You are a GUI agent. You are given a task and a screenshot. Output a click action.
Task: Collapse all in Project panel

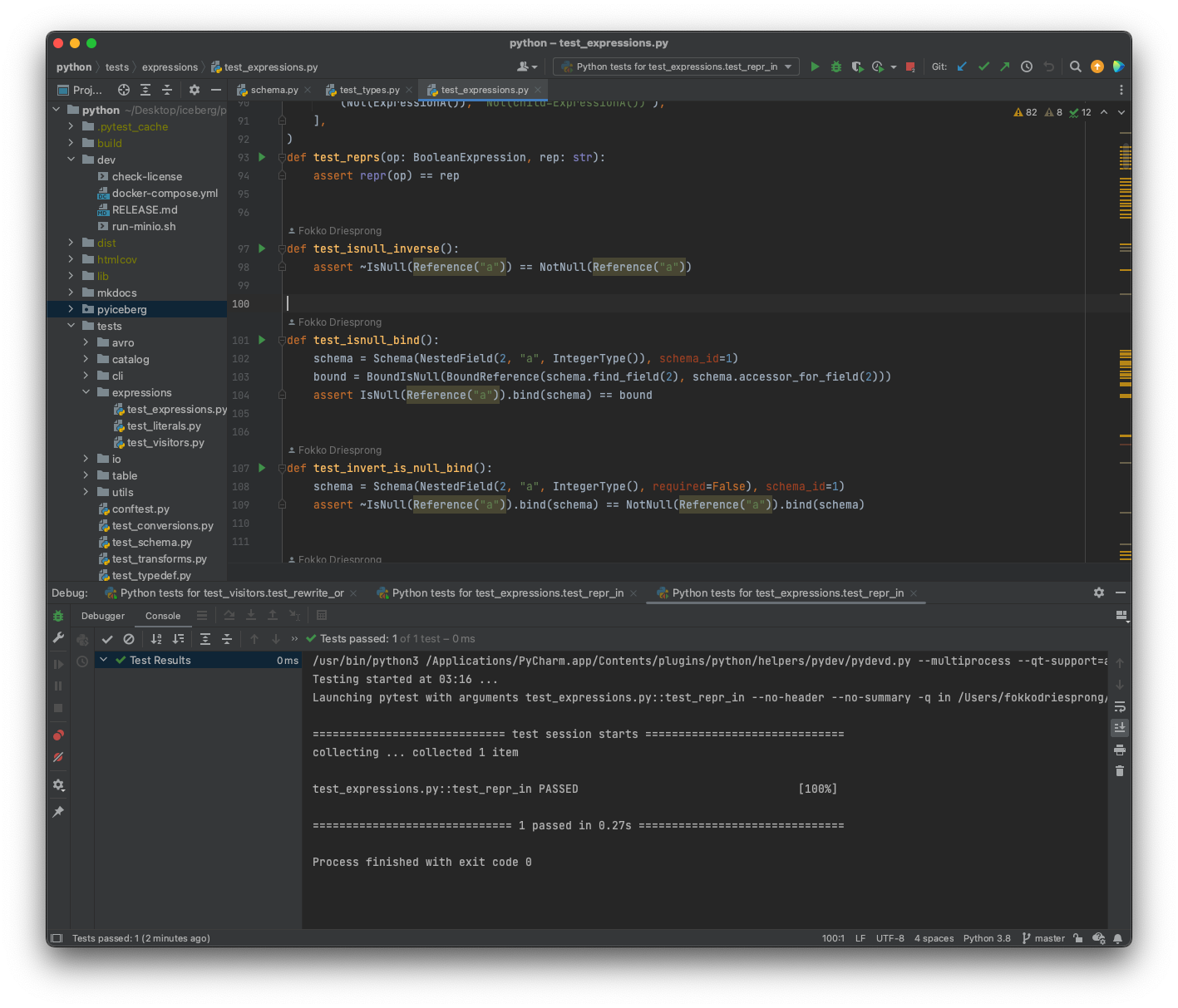point(167,90)
